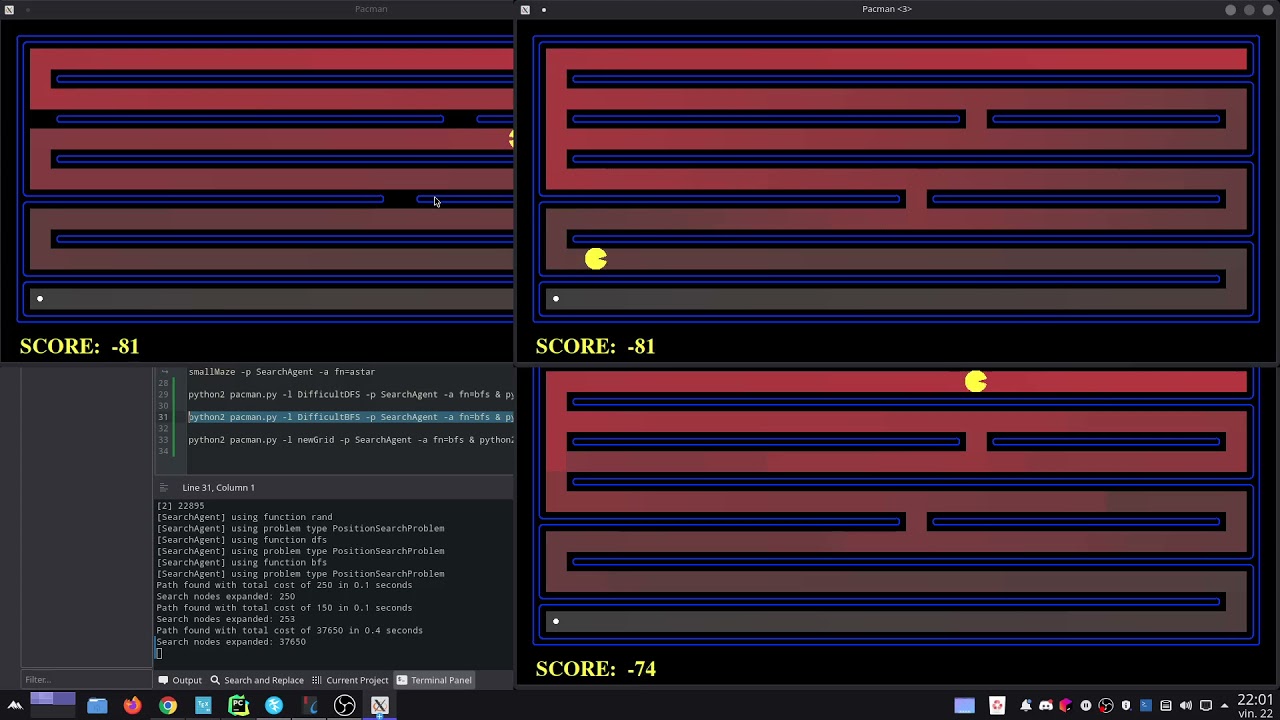The height and width of the screenshot is (720, 1280).
Task: Click the Pacman <3> window title
Action: point(887,9)
